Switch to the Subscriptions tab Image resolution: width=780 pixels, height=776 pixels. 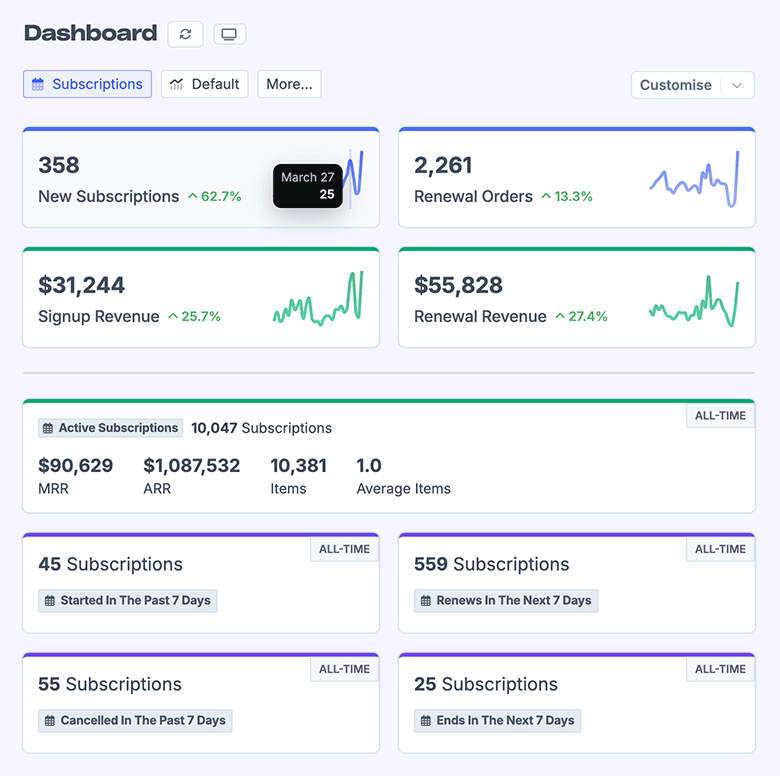87,84
